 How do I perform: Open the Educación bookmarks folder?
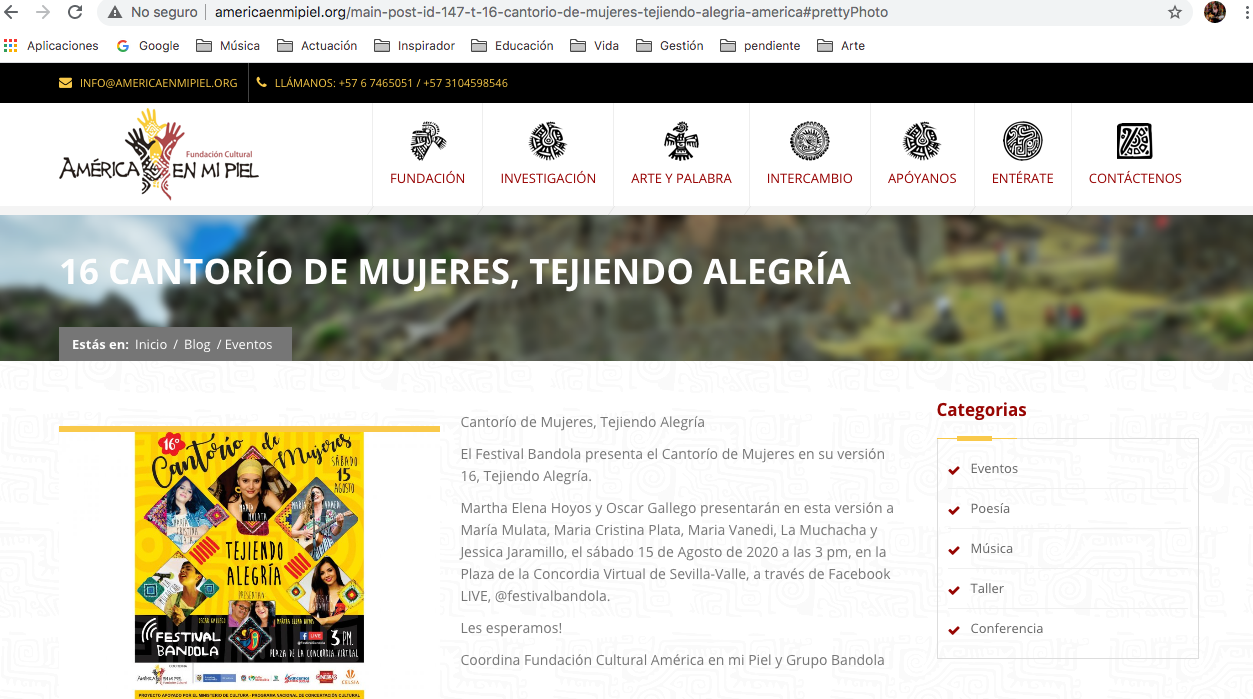[x=512, y=46]
